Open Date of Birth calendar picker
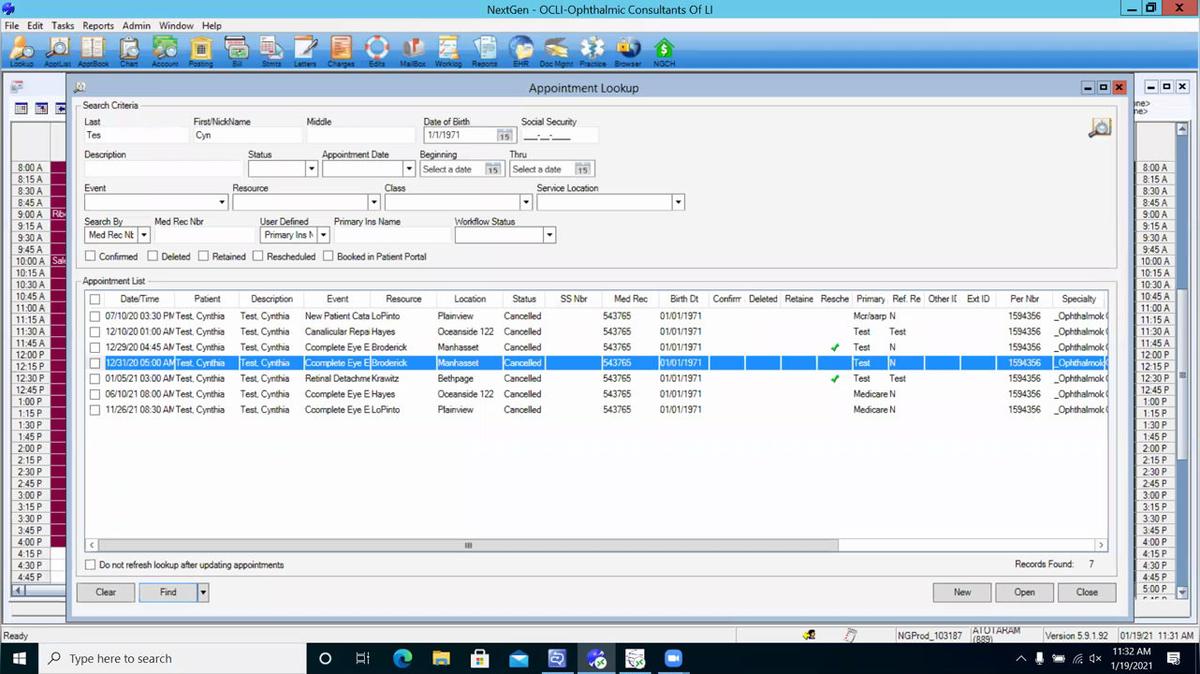Image resolution: width=1200 pixels, height=674 pixels. pos(505,135)
